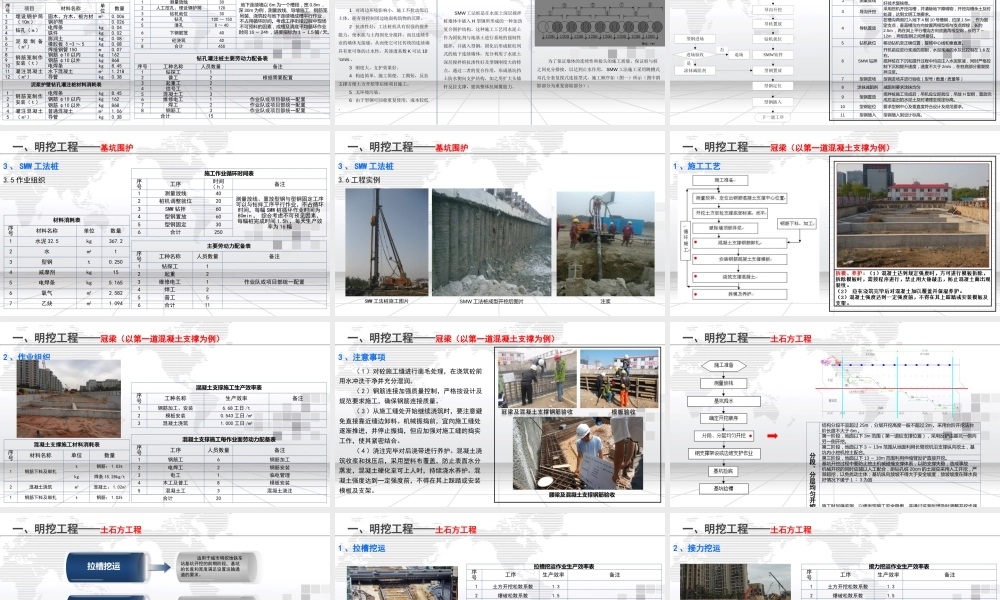This screenshot has width=1000, height=600.
Task: Select the 乙炔 row in material table
Action: tap(66, 304)
